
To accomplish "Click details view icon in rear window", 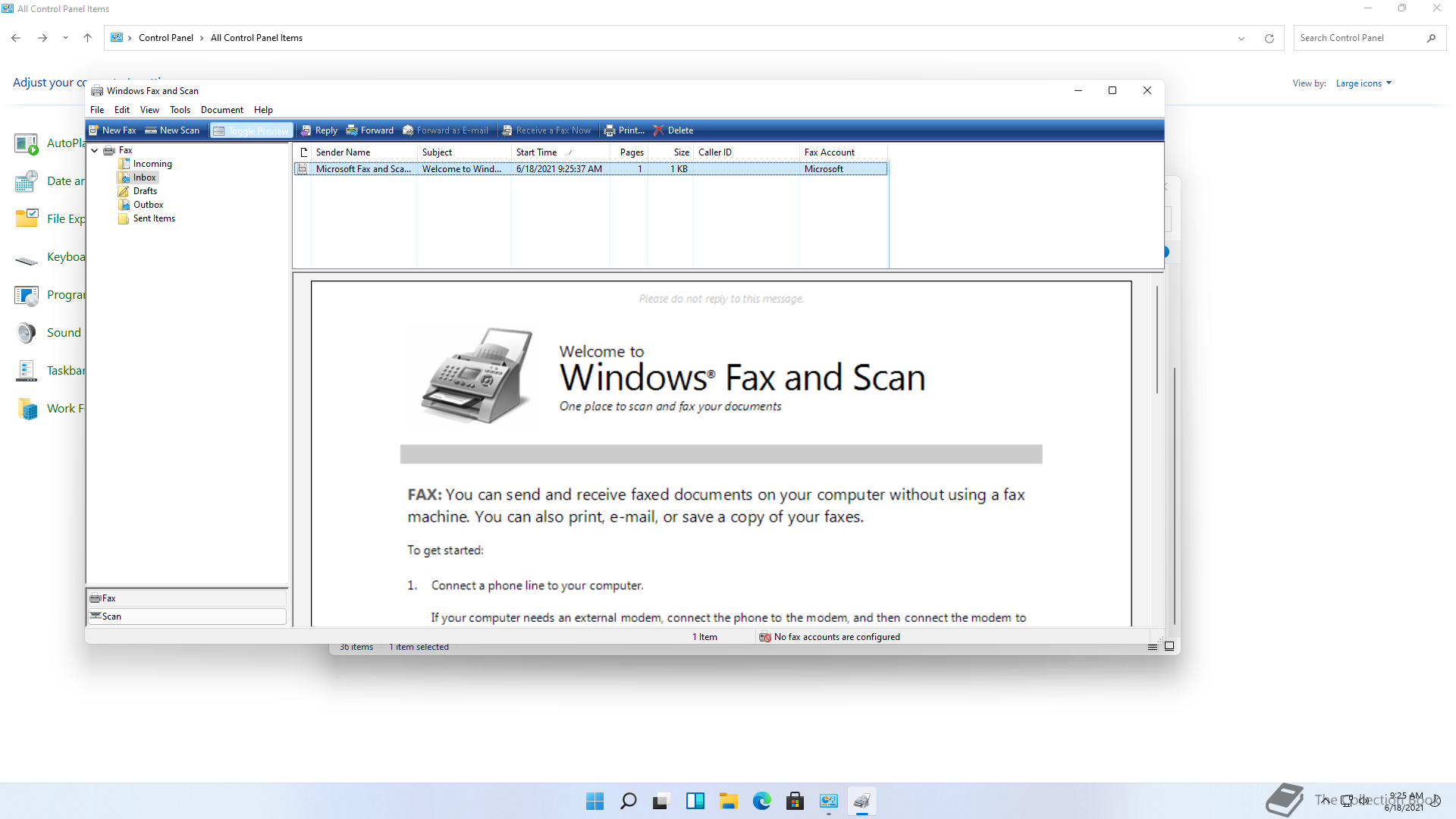I will click(1153, 647).
